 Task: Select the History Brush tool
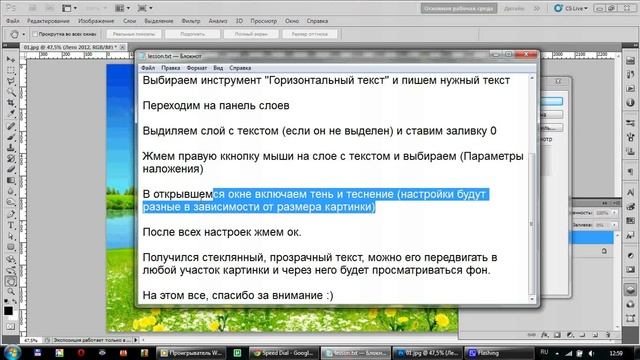(x=11, y=159)
